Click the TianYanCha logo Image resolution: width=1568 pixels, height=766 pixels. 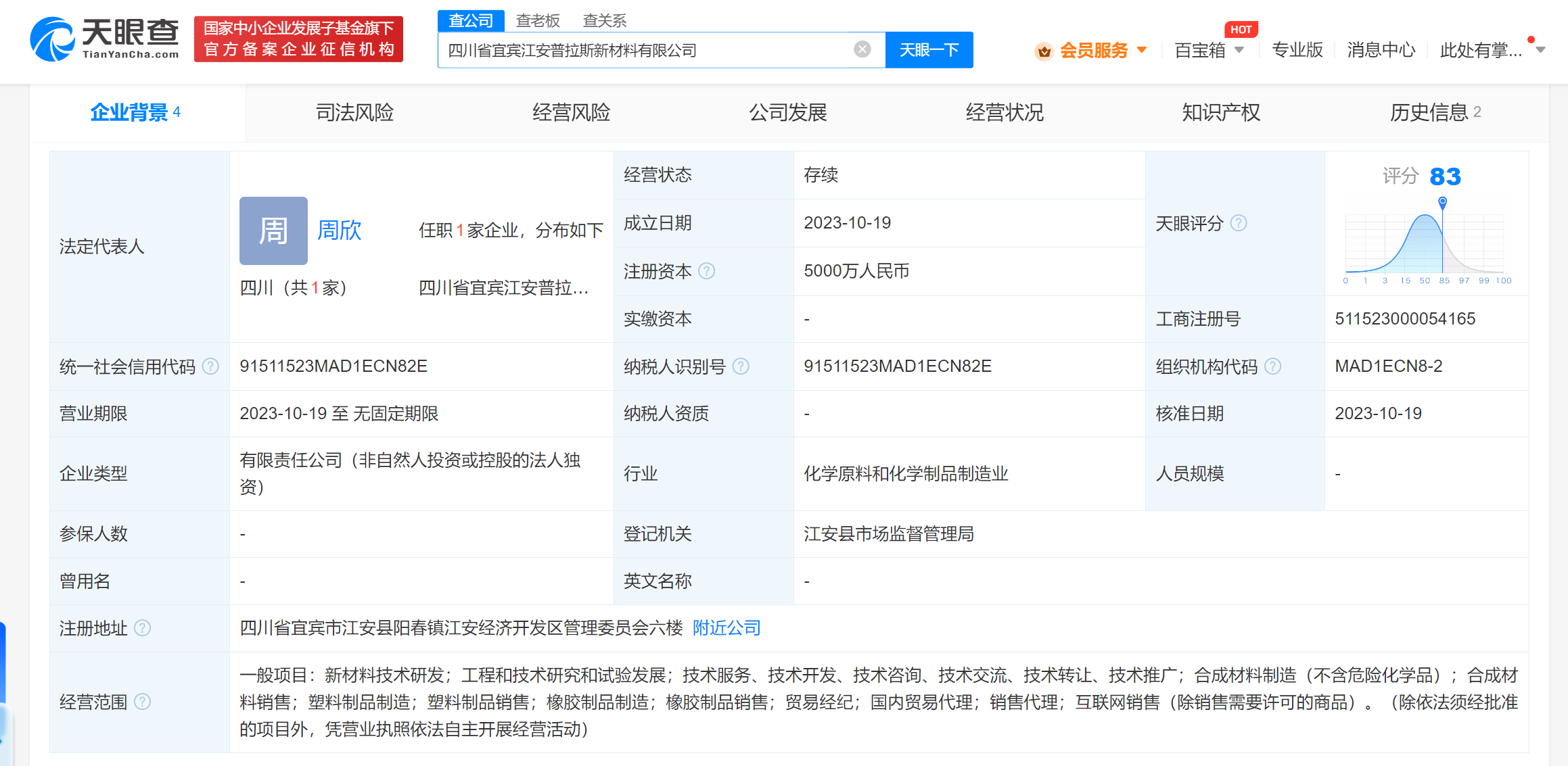click(x=105, y=39)
